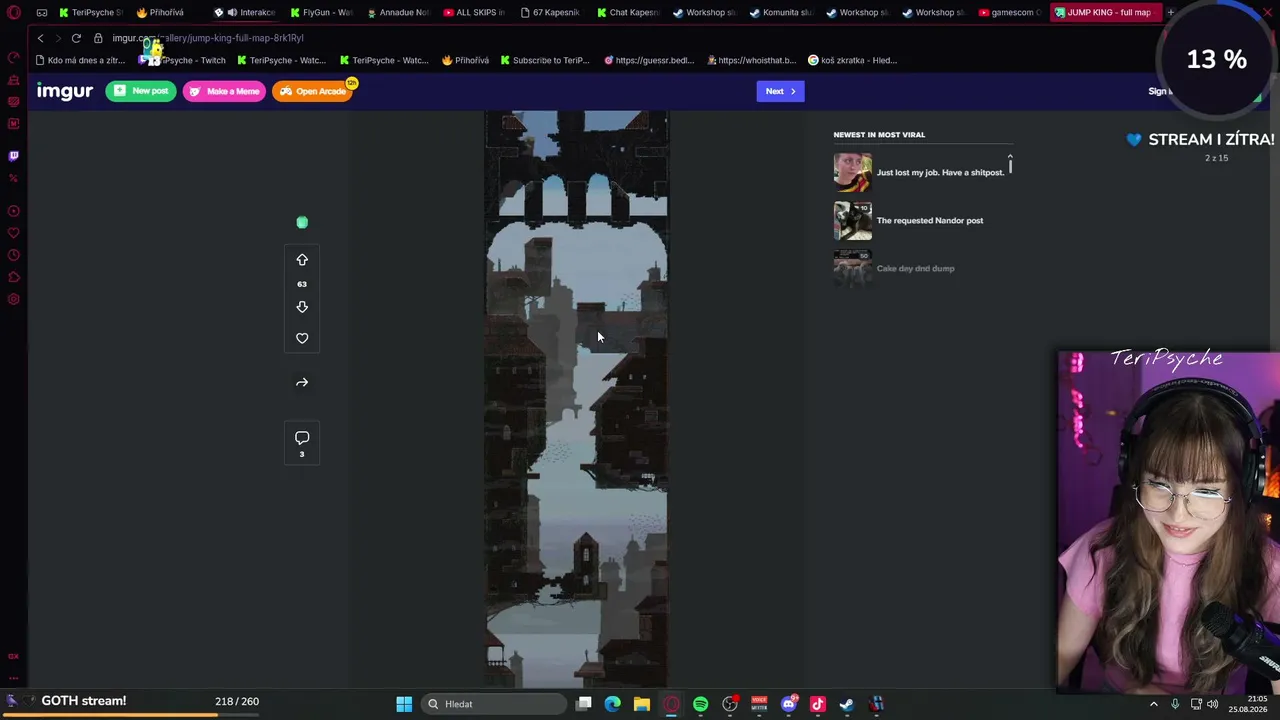Switch to Opera GX on the taskbar

[671, 704]
